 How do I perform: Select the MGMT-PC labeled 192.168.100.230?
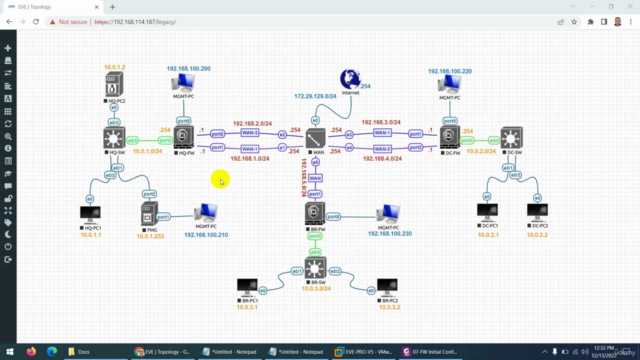[x=388, y=215]
